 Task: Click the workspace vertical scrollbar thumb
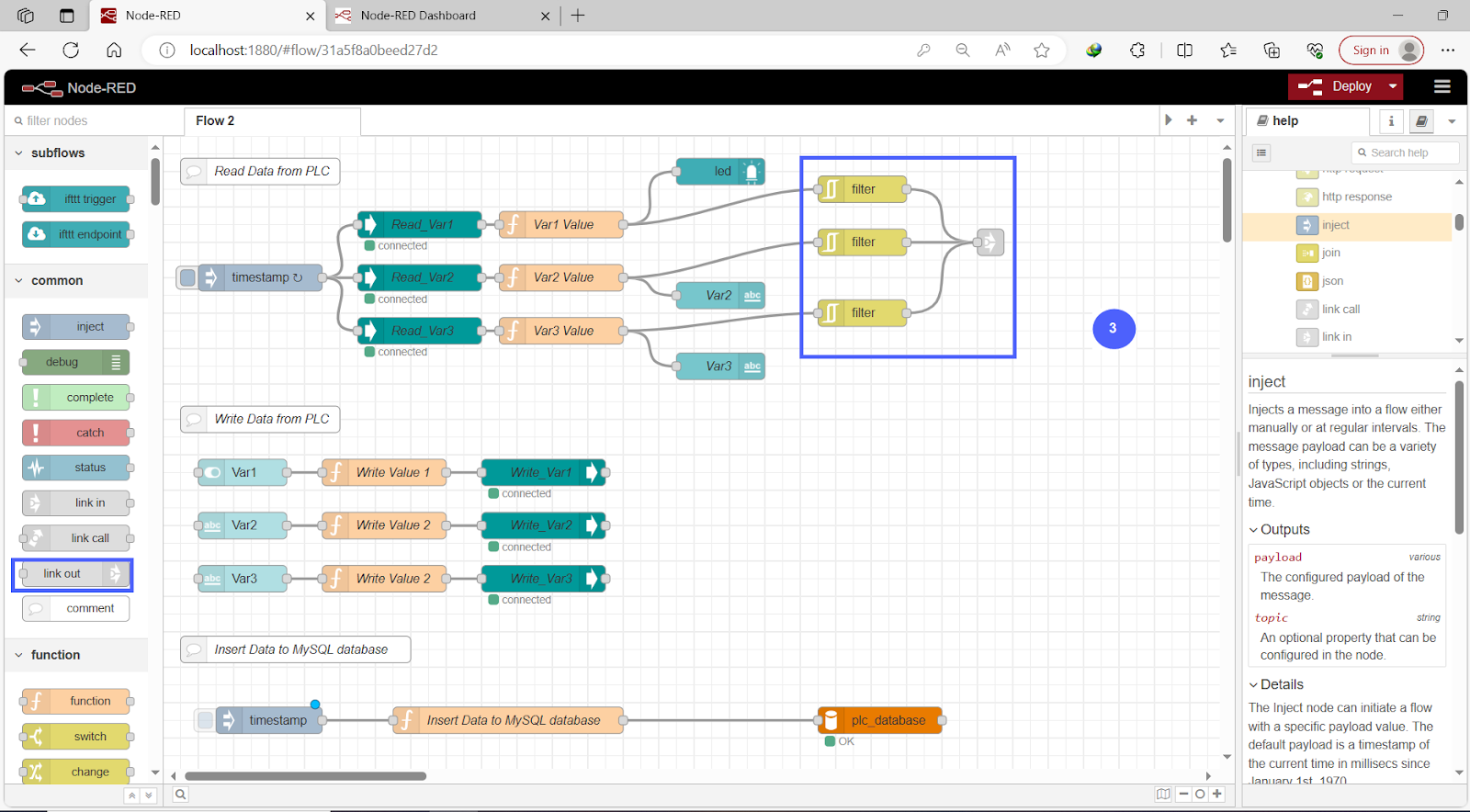(x=1227, y=200)
